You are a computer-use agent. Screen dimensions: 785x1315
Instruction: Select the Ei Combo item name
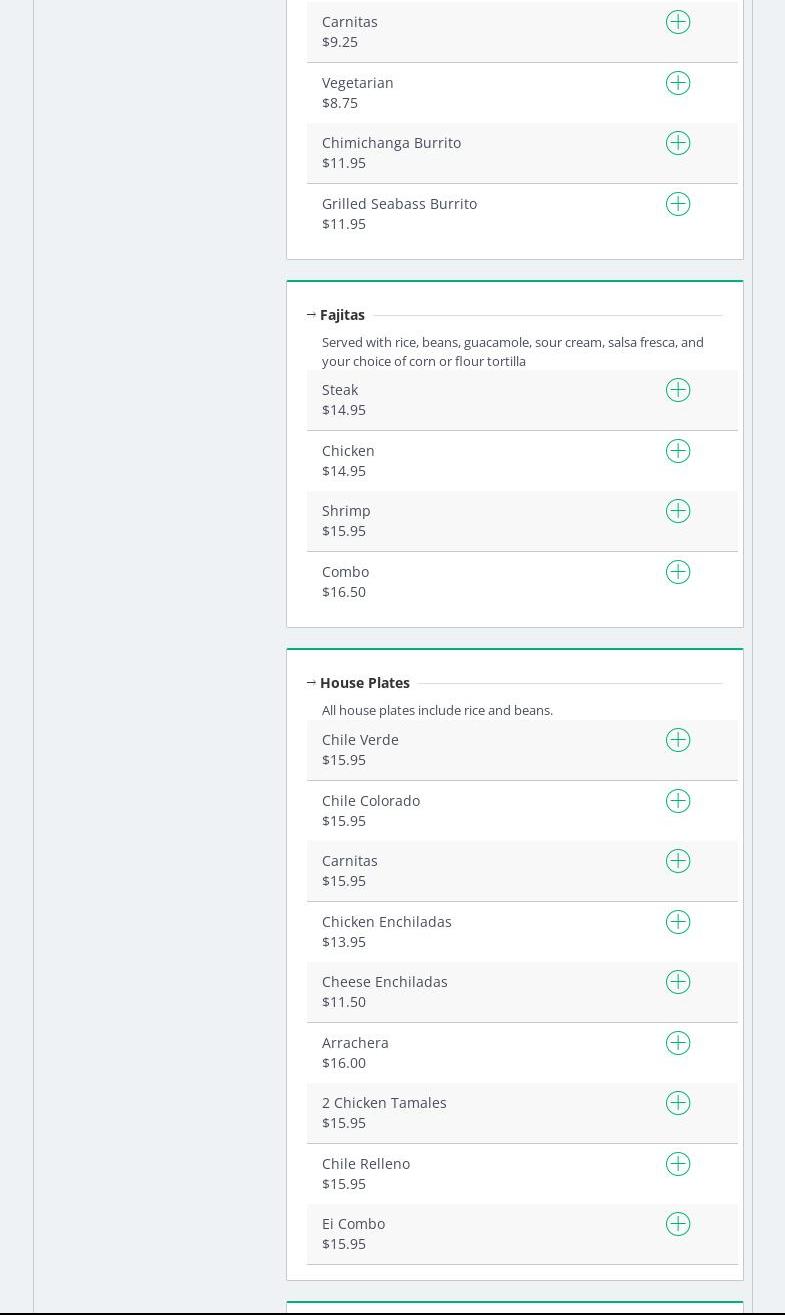353,1224
